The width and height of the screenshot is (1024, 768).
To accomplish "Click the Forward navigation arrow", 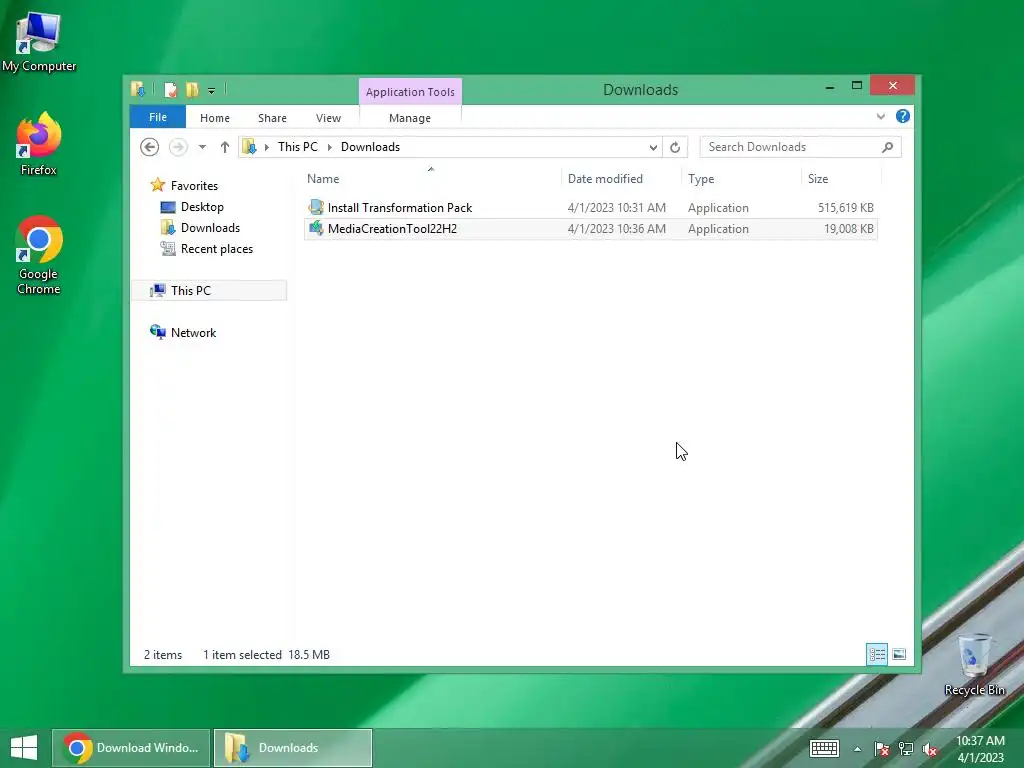I will (x=178, y=147).
